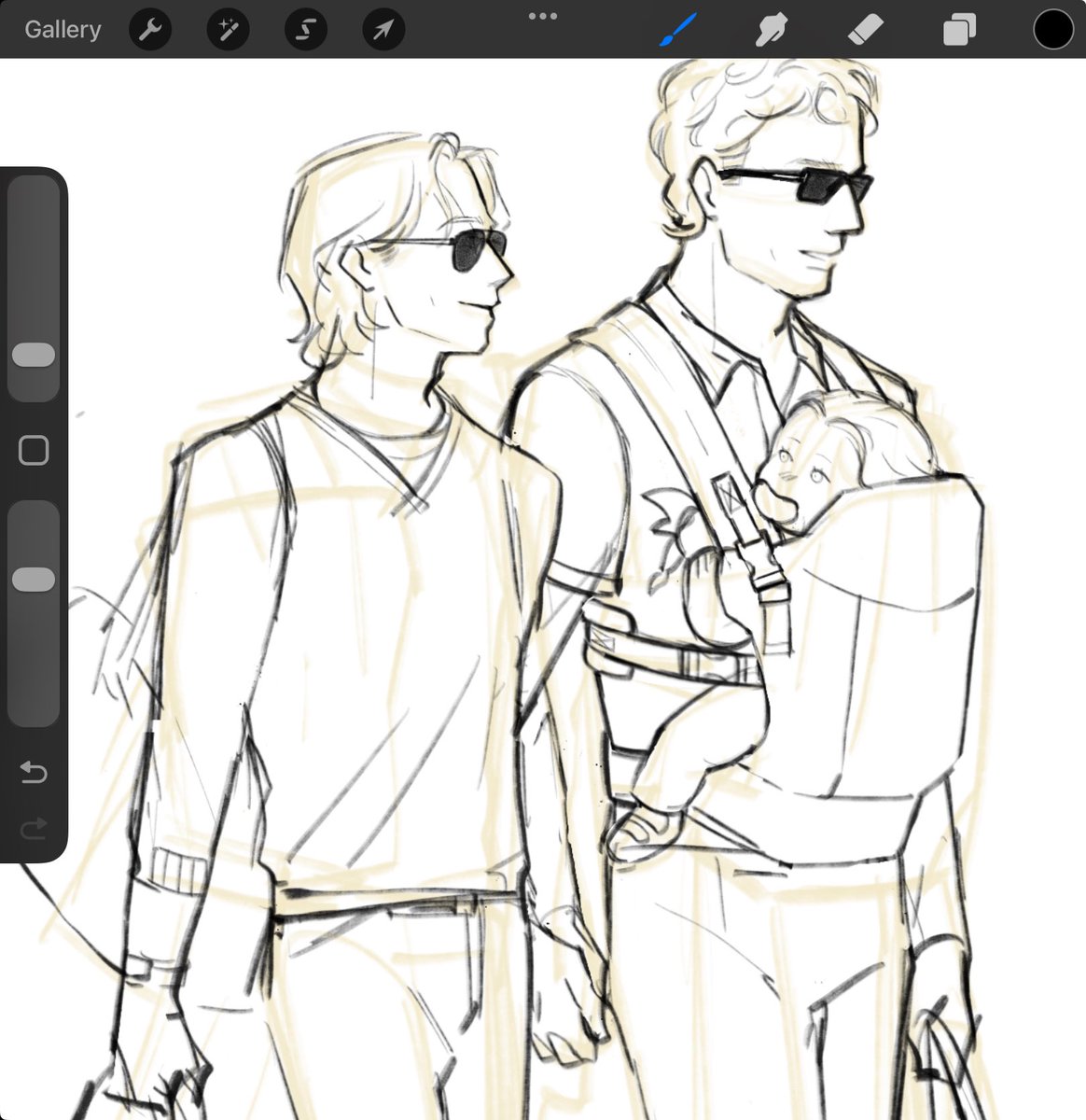Open the Adjustments magic wand menu

[228, 30]
